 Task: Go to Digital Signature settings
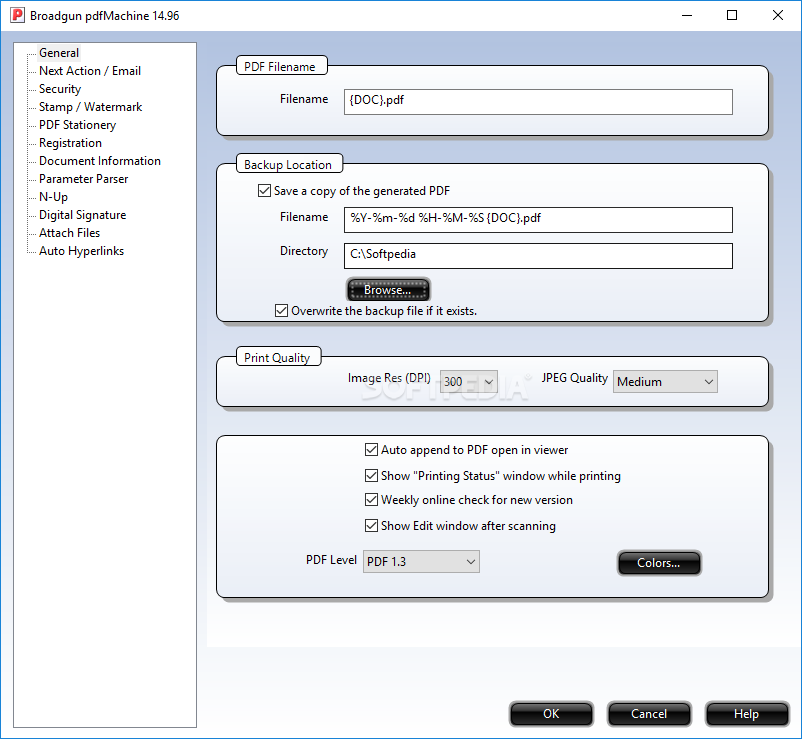[82, 215]
